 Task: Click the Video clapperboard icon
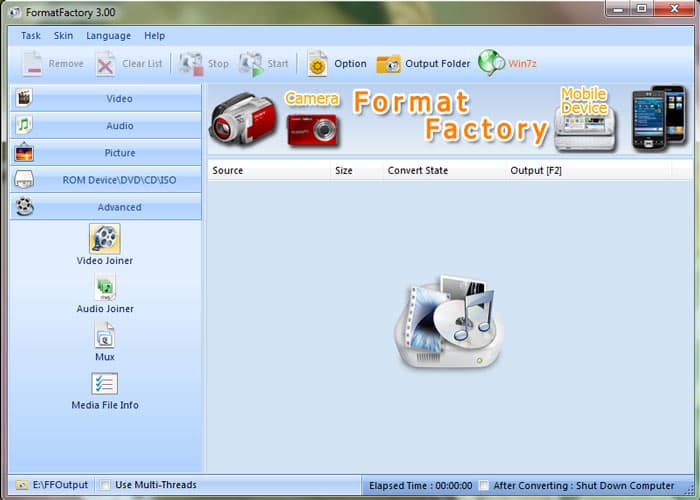click(x=24, y=98)
